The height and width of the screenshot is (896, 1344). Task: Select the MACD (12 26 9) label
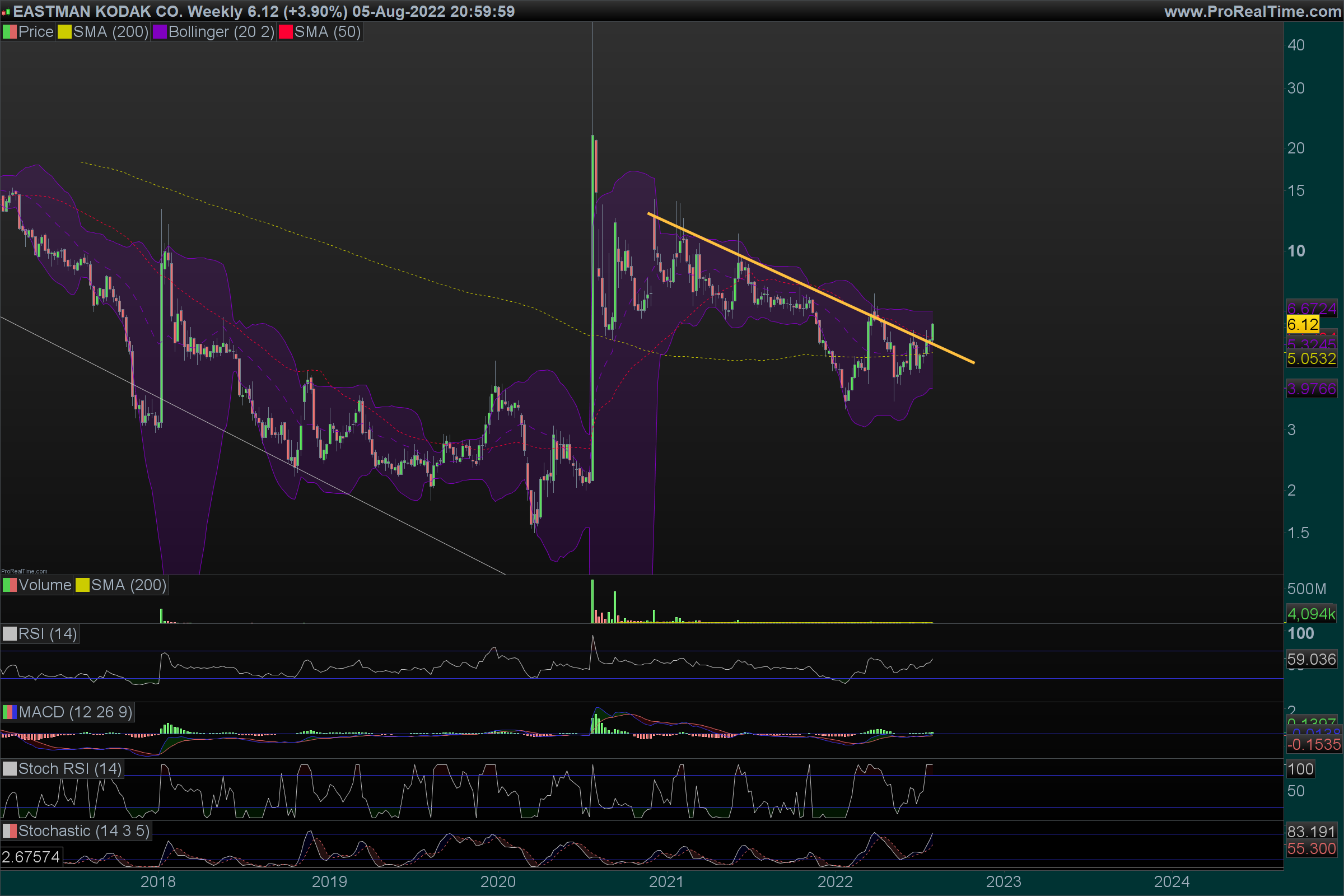coord(75,712)
